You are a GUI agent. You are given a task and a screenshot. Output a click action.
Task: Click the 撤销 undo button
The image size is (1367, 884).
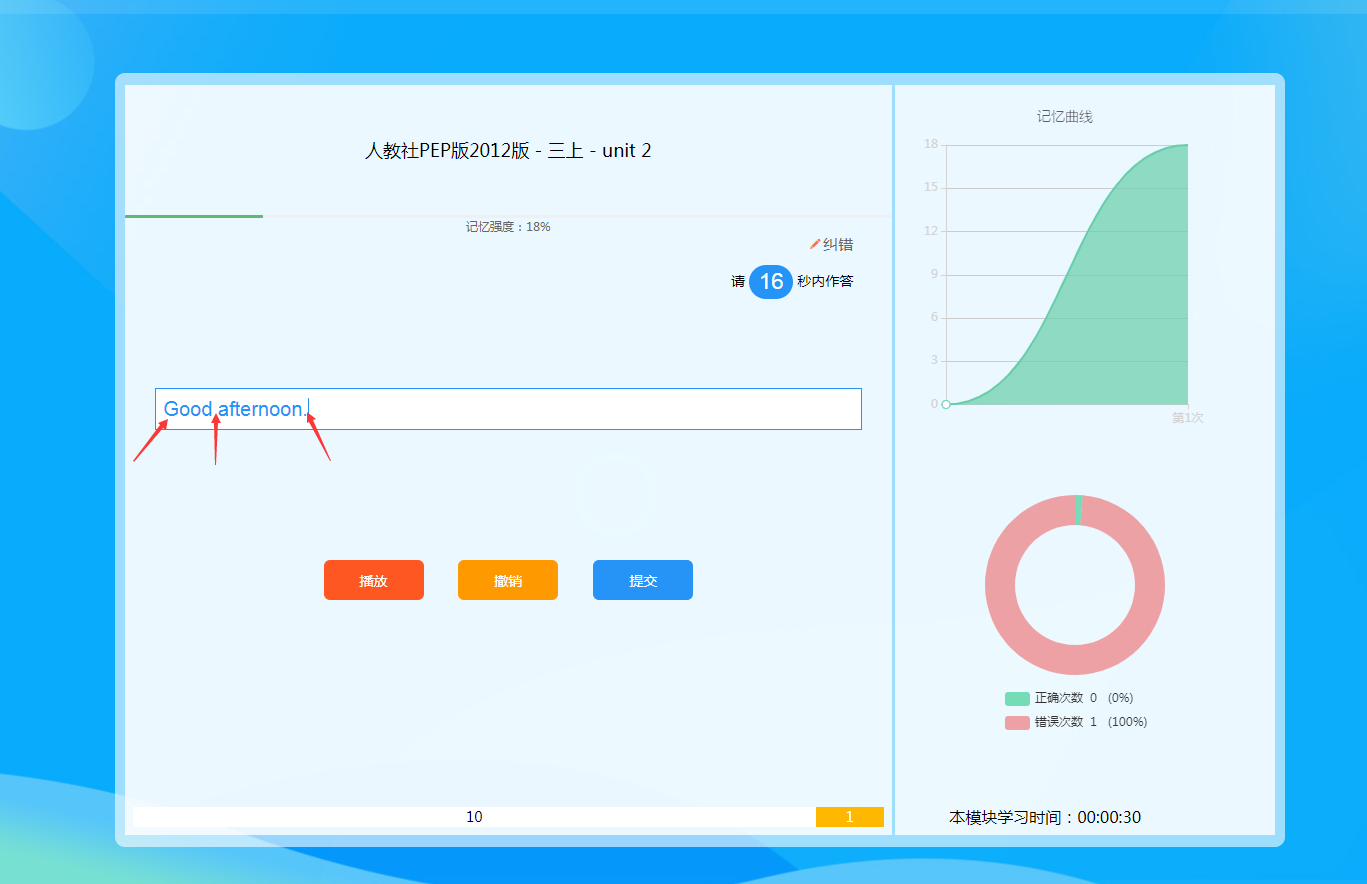point(508,580)
